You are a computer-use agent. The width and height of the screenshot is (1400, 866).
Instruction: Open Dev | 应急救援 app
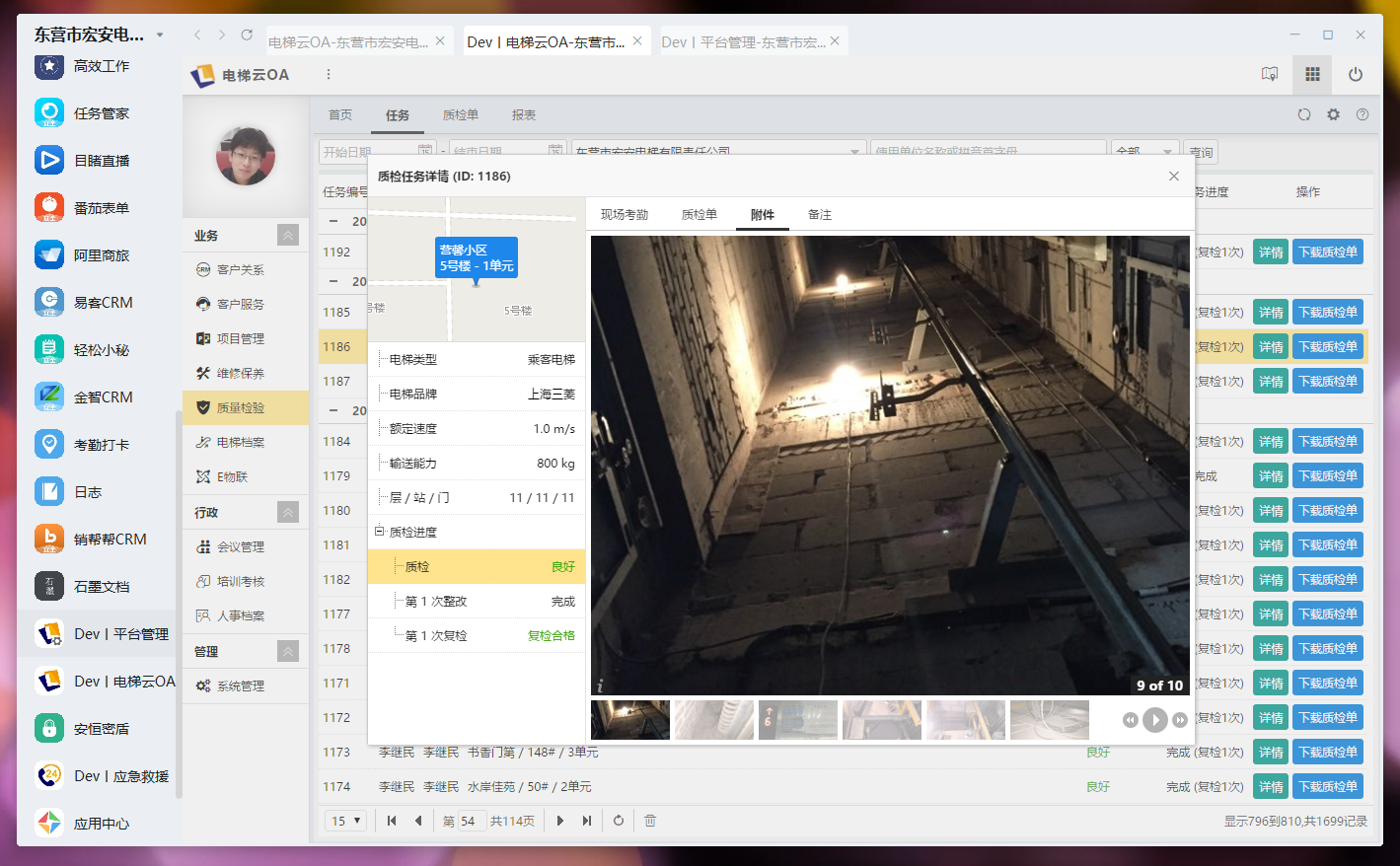102,776
